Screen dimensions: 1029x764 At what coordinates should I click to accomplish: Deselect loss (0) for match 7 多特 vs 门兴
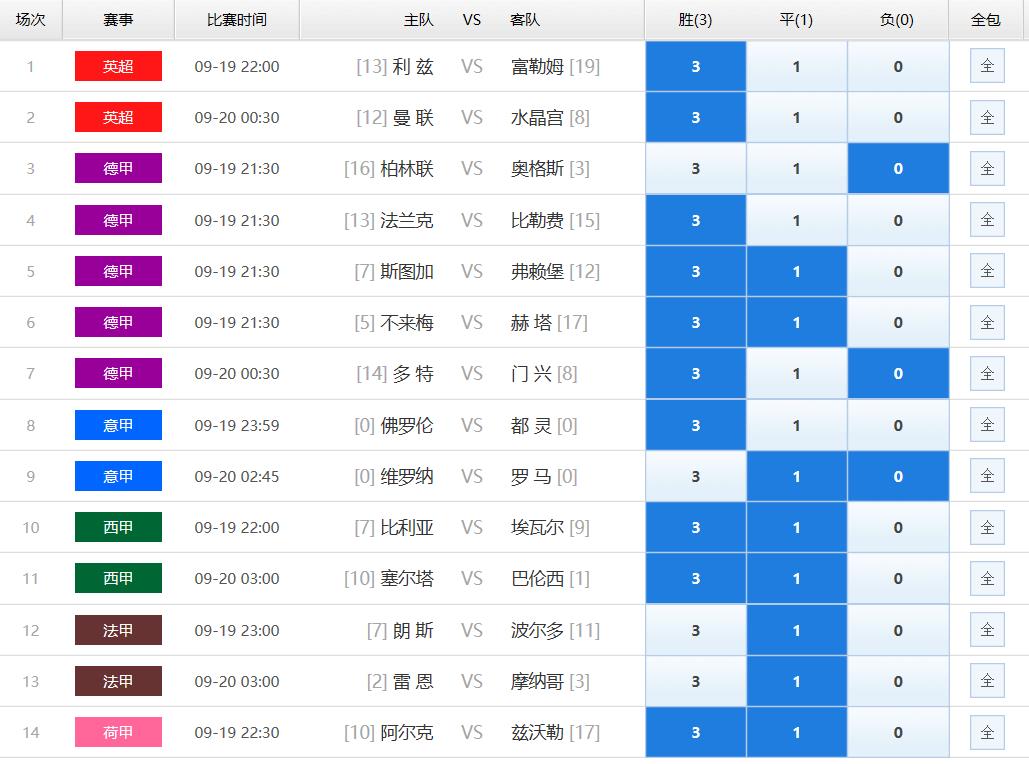[x=898, y=373]
